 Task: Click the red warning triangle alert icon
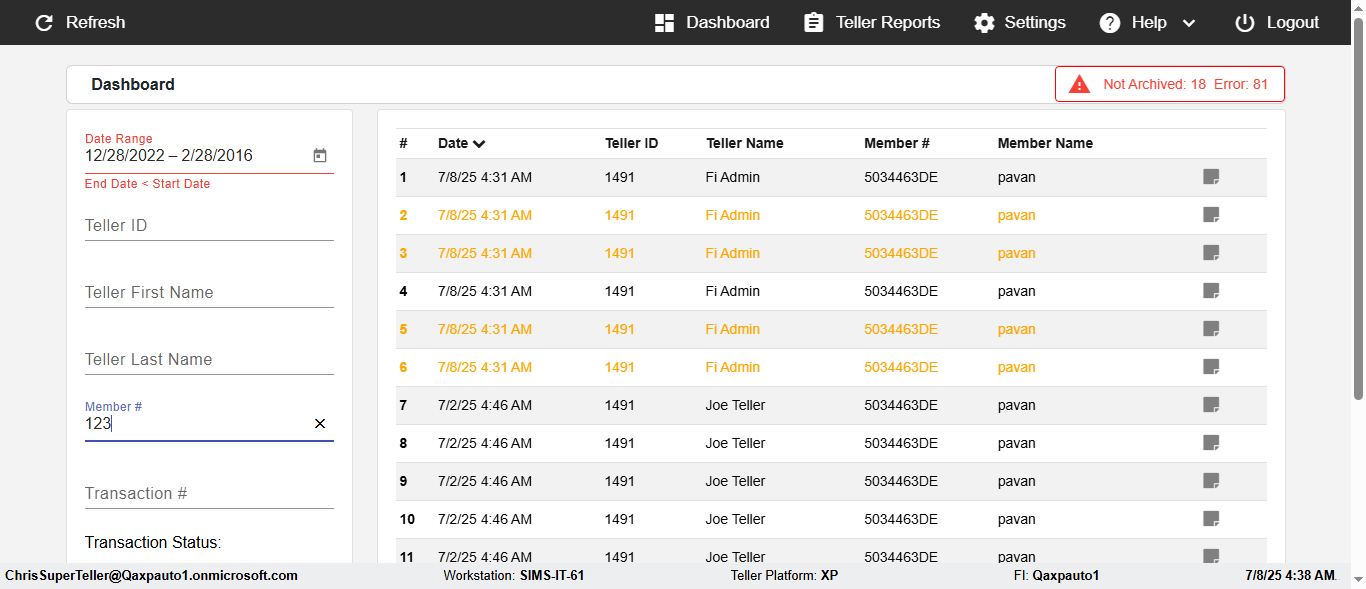coord(1079,84)
